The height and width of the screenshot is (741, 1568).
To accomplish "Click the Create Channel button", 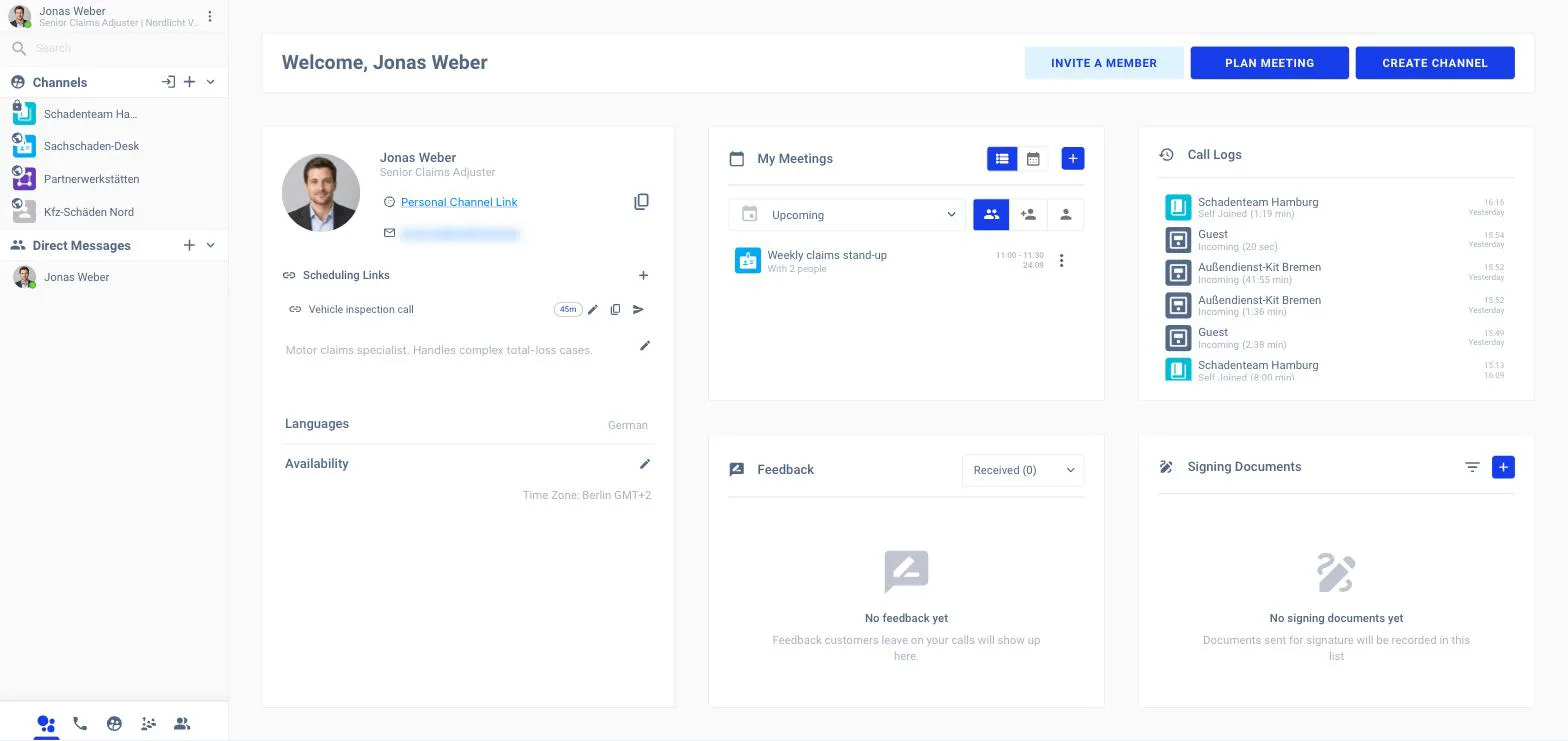I will point(1435,63).
